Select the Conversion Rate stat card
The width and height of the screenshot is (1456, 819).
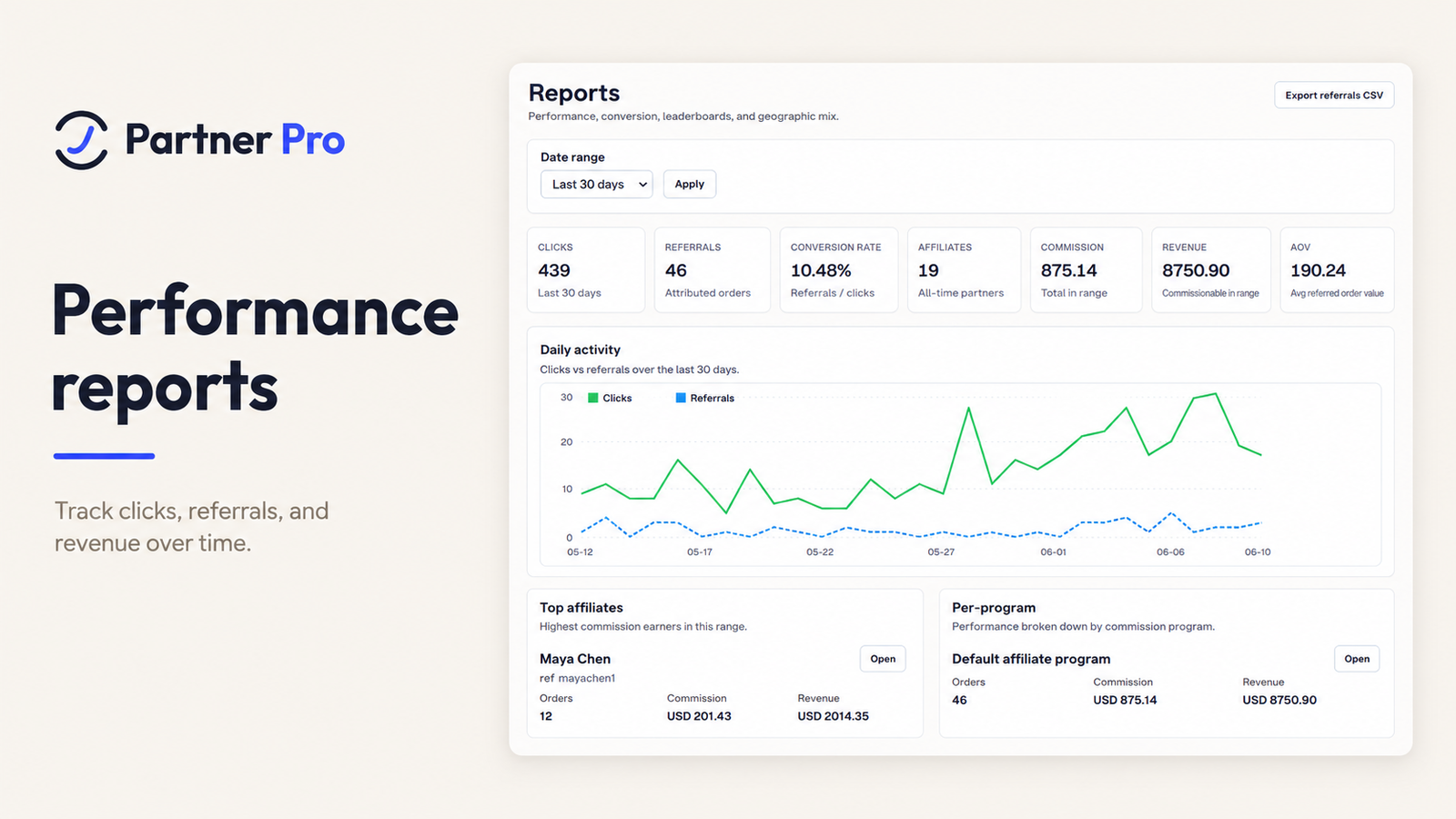click(x=839, y=270)
